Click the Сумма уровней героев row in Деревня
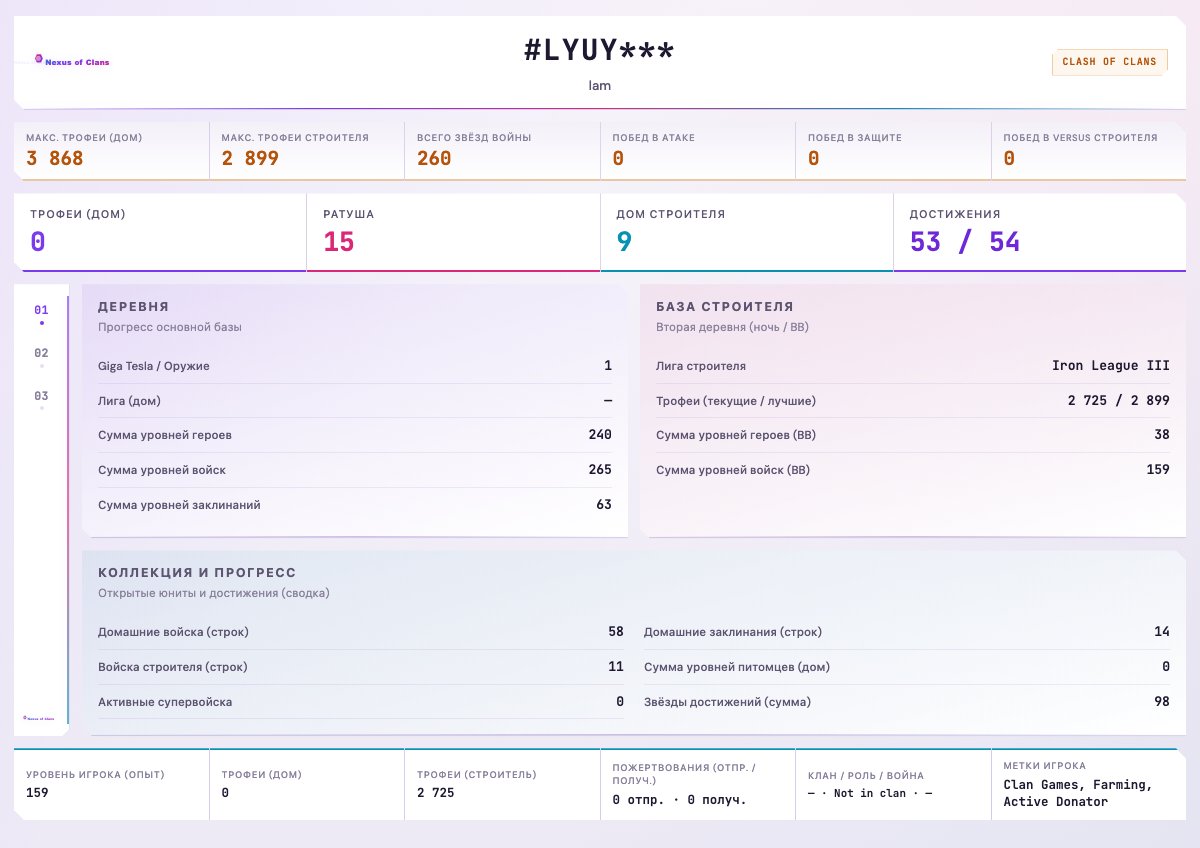This screenshot has height=848, width=1200. tap(355, 435)
